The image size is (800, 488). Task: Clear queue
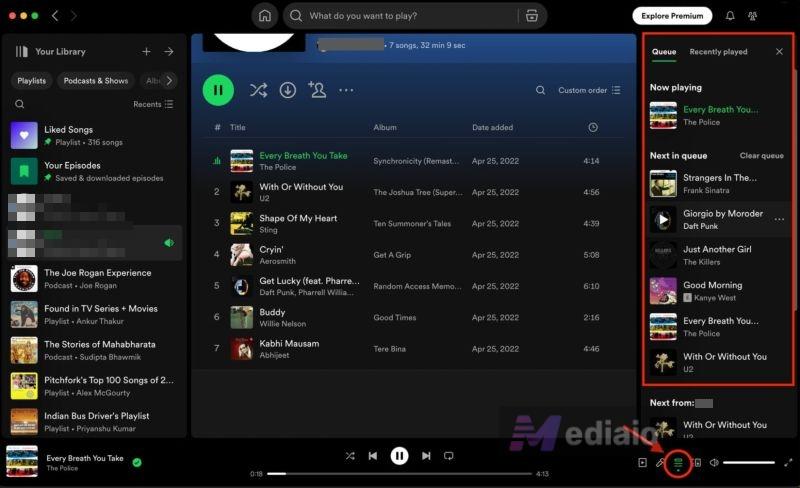coord(761,156)
